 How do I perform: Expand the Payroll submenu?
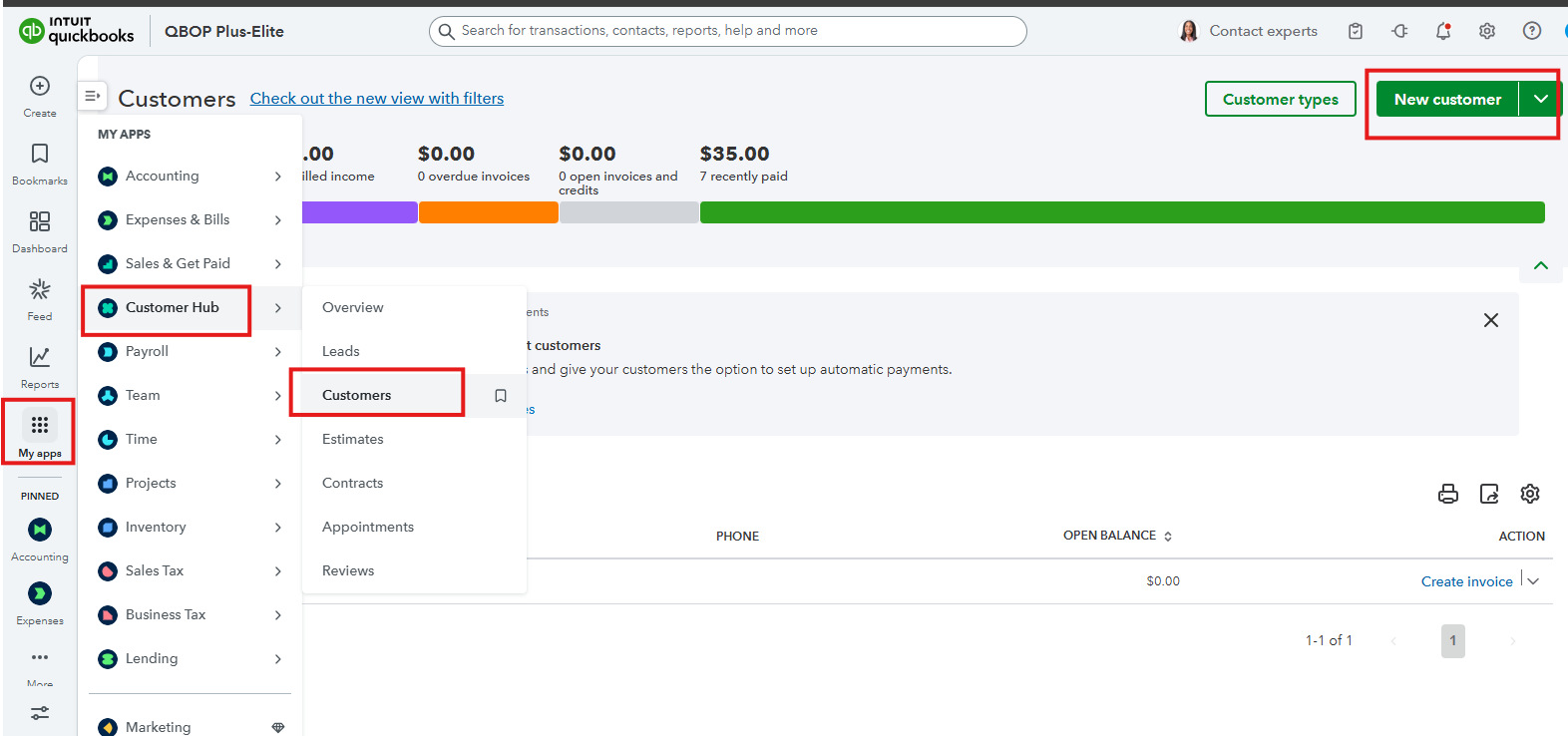point(277,352)
